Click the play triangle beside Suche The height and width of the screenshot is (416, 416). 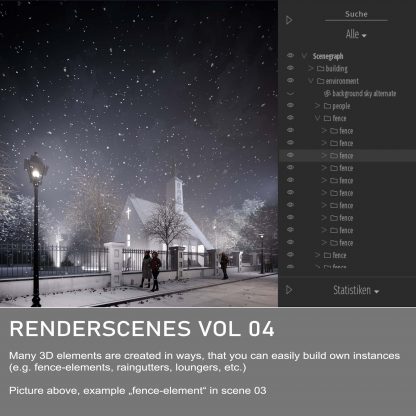(289, 20)
